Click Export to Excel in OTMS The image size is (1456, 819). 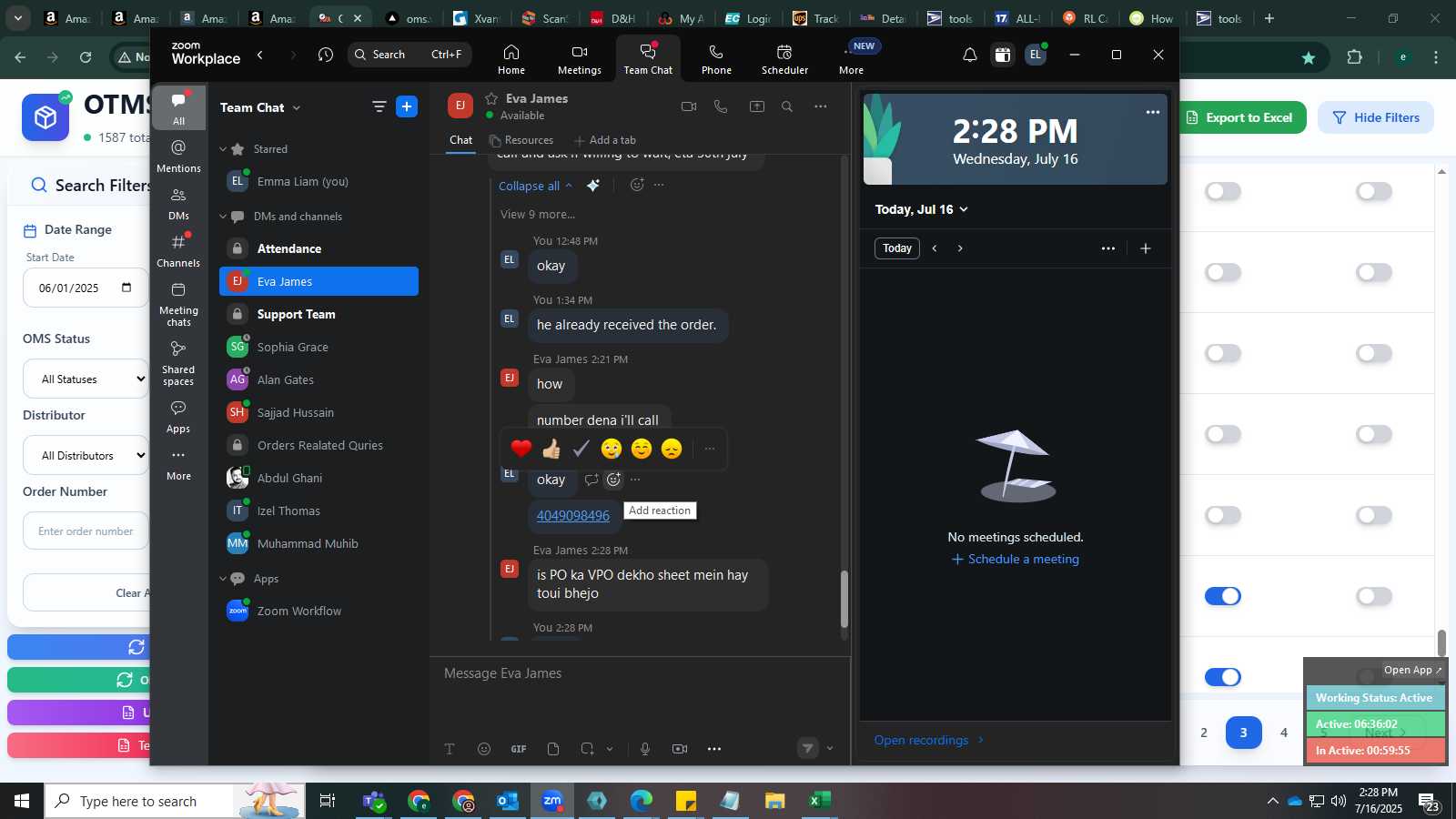tap(1242, 117)
